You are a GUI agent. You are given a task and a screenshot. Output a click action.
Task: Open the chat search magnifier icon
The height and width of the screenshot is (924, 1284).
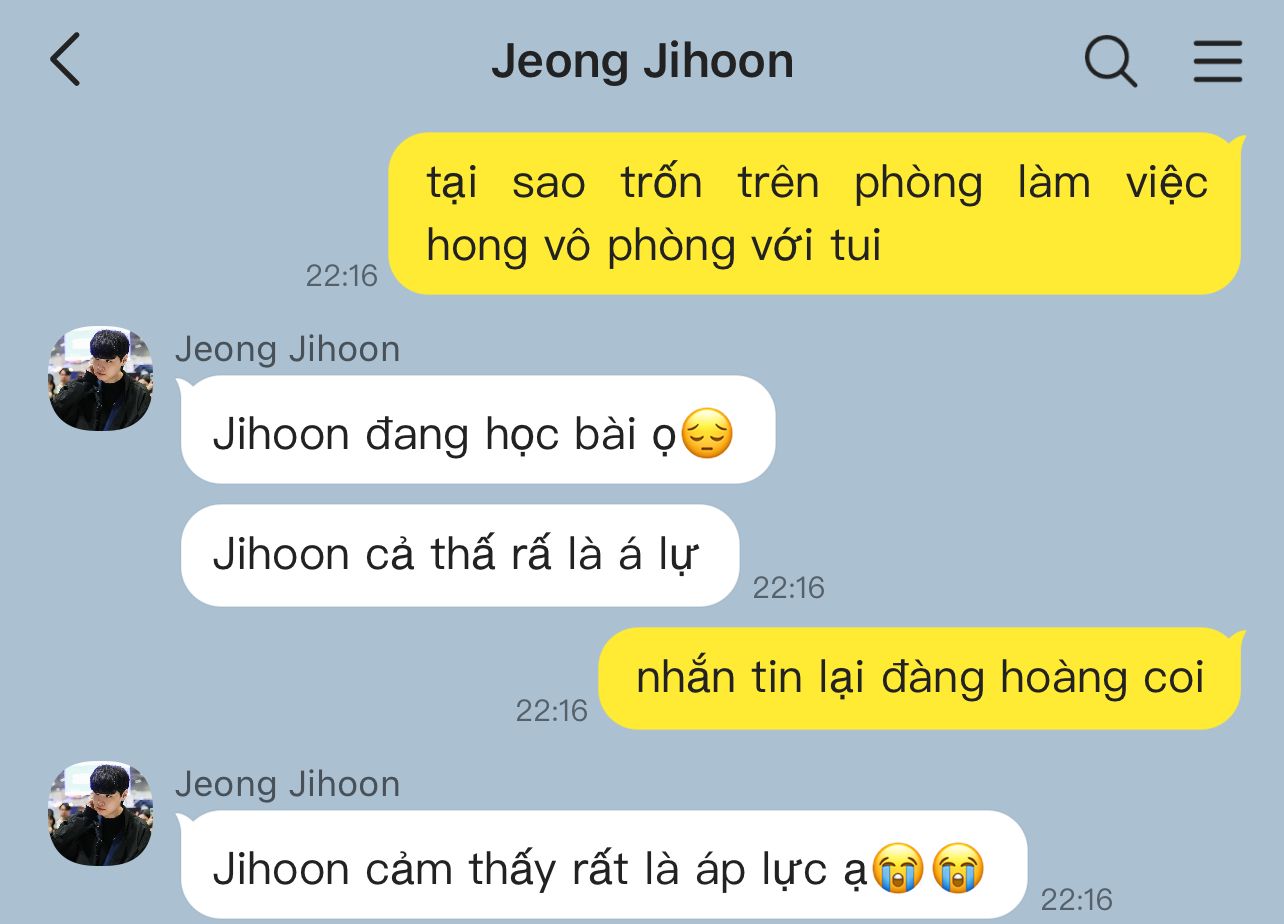(x=1110, y=61)
